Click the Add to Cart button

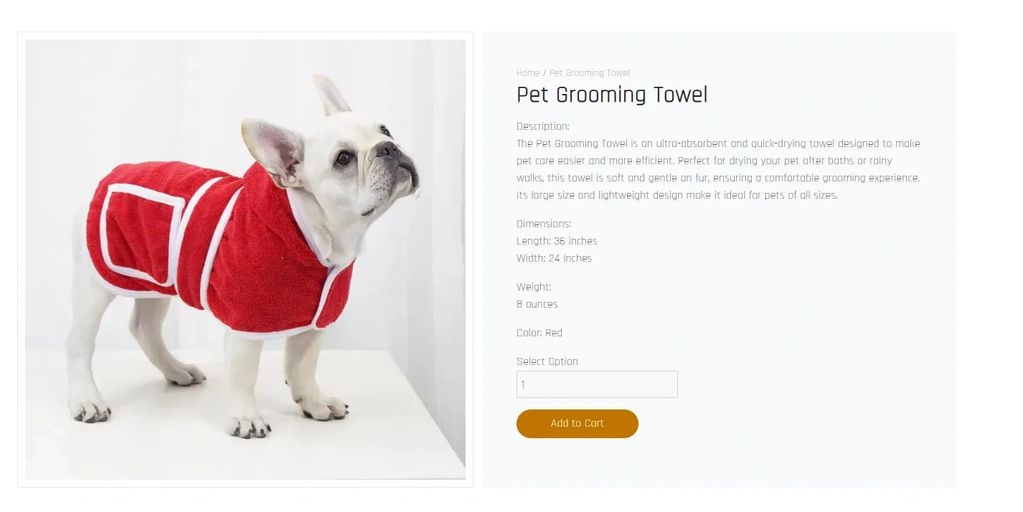point(577,423)
